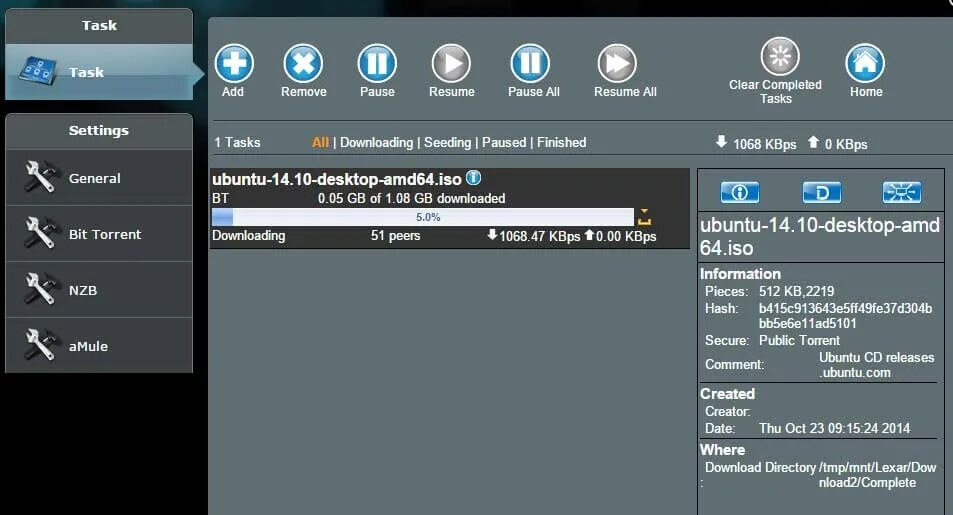953x515 pixels.
Task: Open NZB settings page
Action: click(99, 289)
